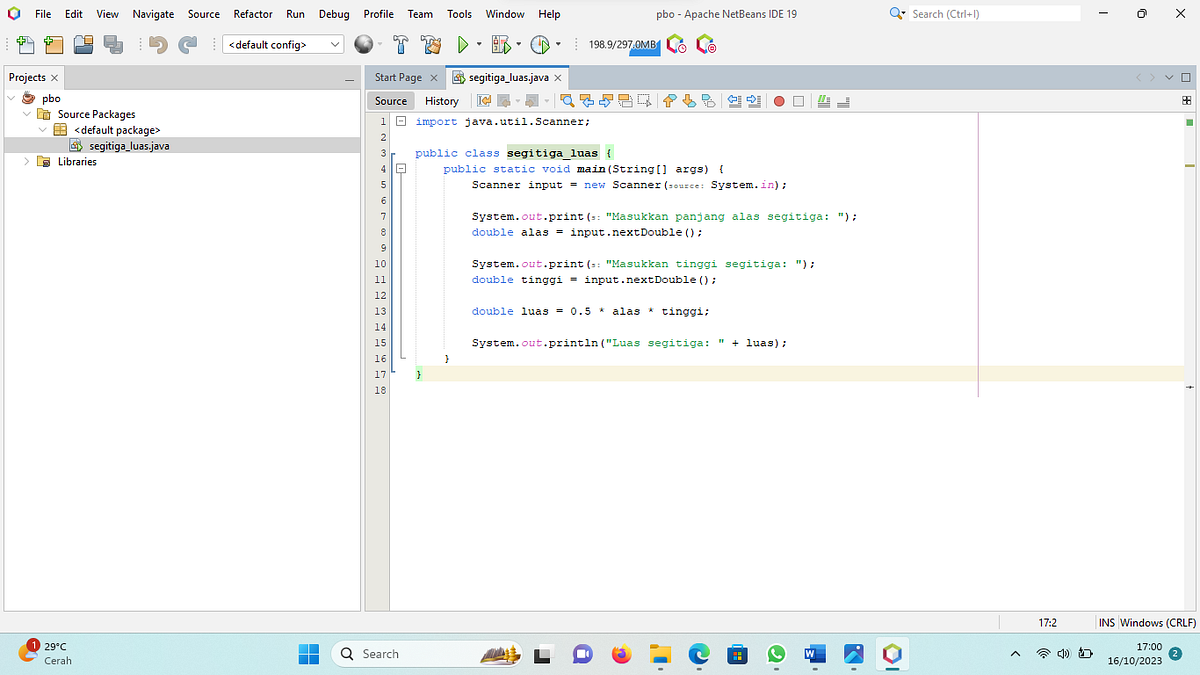Viewport: 1200px width, 675px height.
Task: Switch to the Start Page tab
Action: 398,77
